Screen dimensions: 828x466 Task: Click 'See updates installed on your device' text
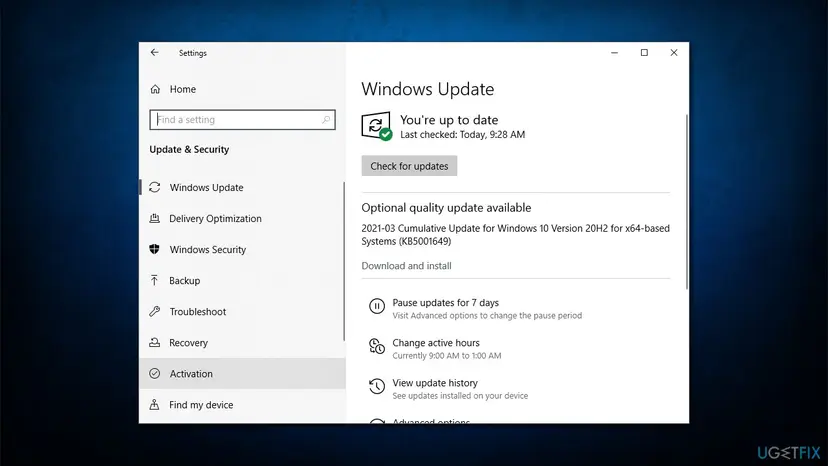460,396
